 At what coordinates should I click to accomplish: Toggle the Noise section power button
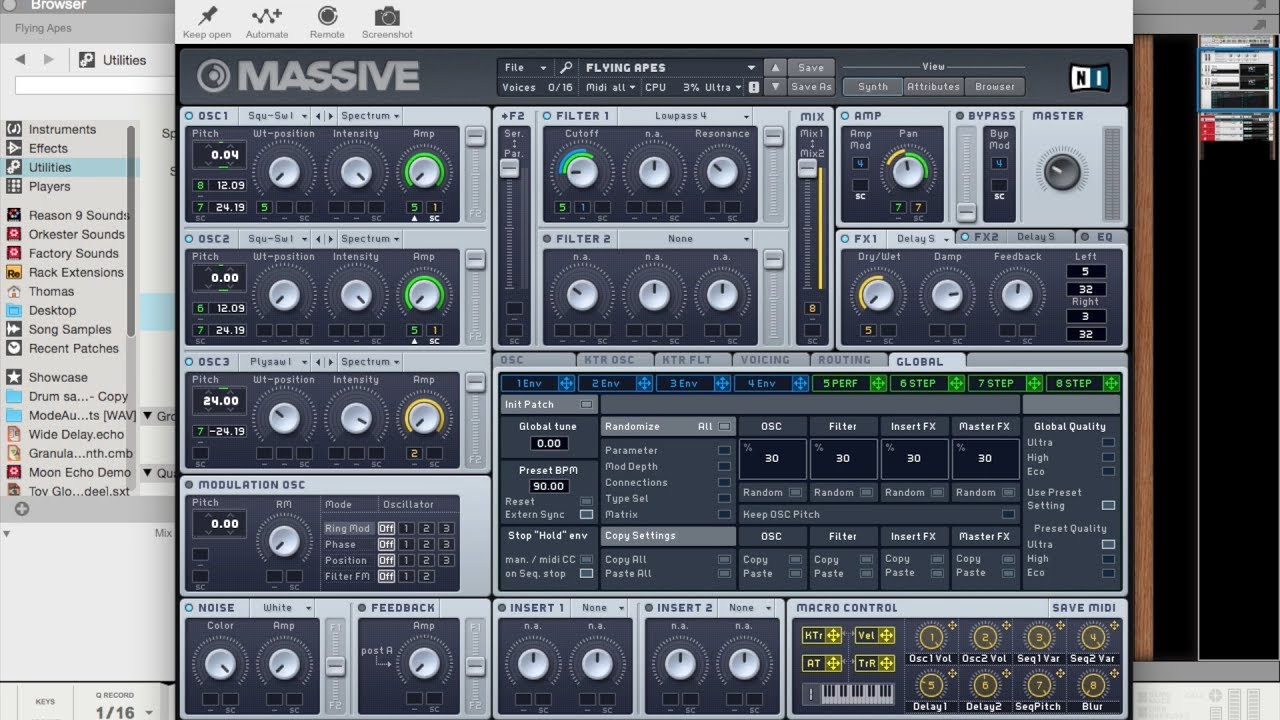[x=189, y=608]
